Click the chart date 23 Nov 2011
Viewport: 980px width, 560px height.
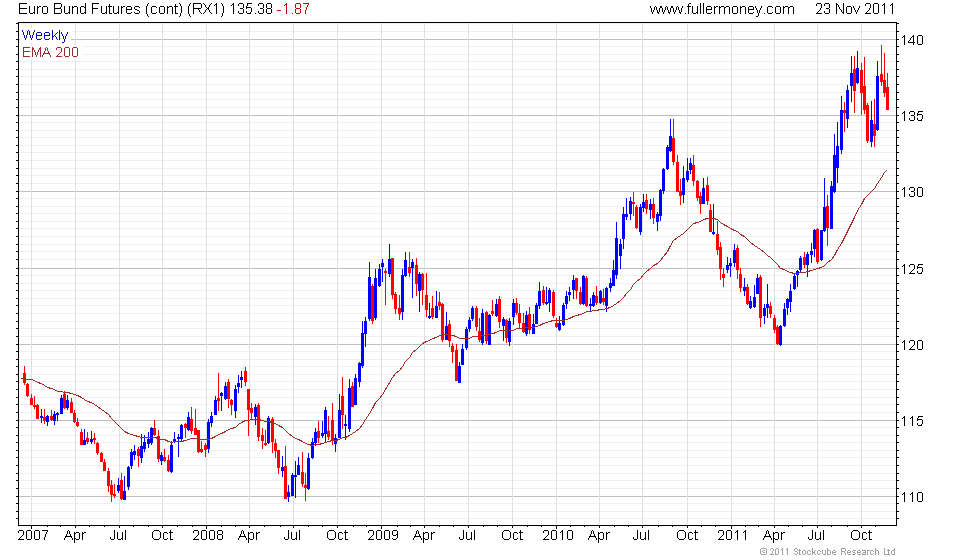click(x=856, y=10)
